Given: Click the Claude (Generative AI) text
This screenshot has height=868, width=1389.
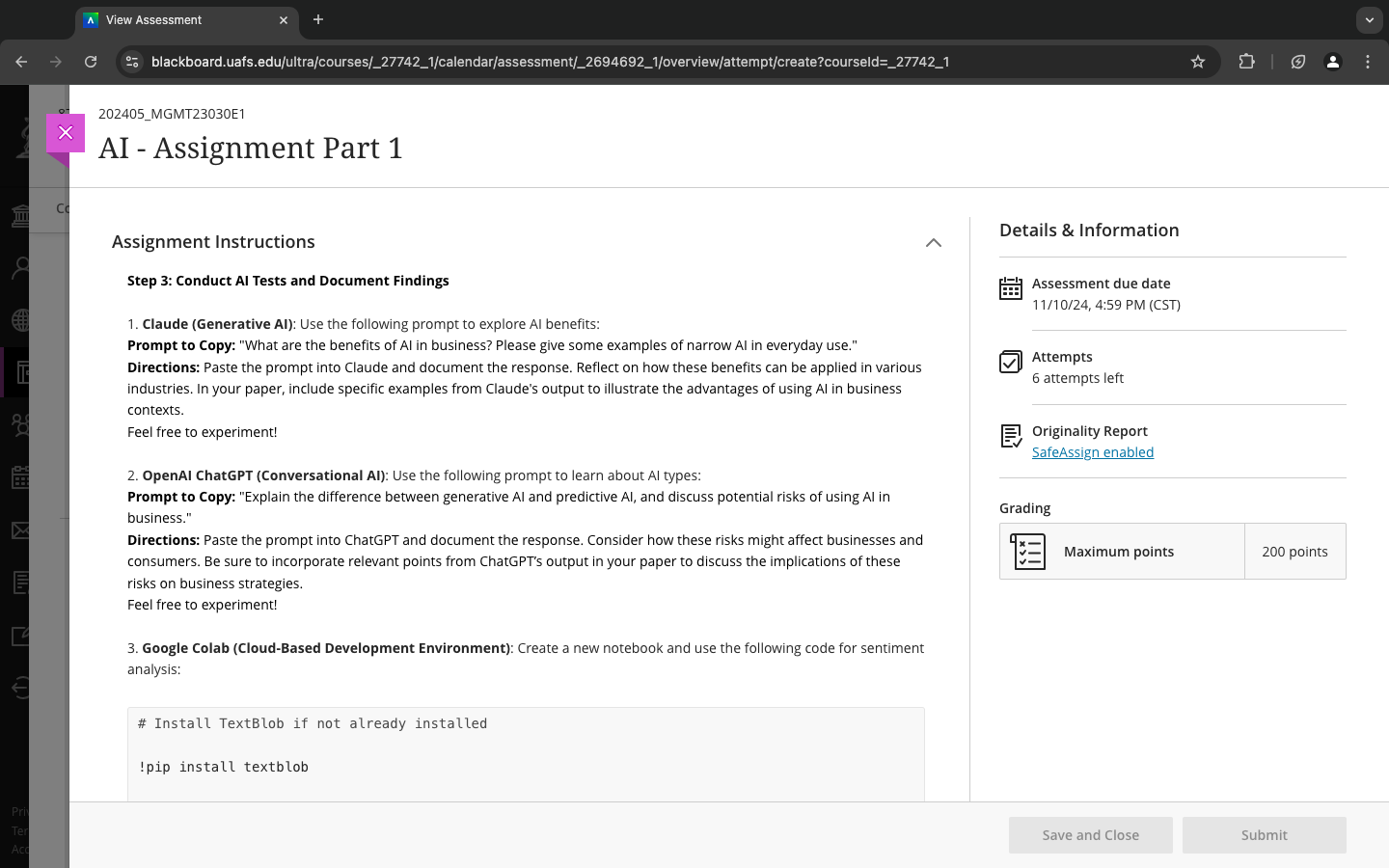Looking at the screenshot, I should click(x=217, y=324).
